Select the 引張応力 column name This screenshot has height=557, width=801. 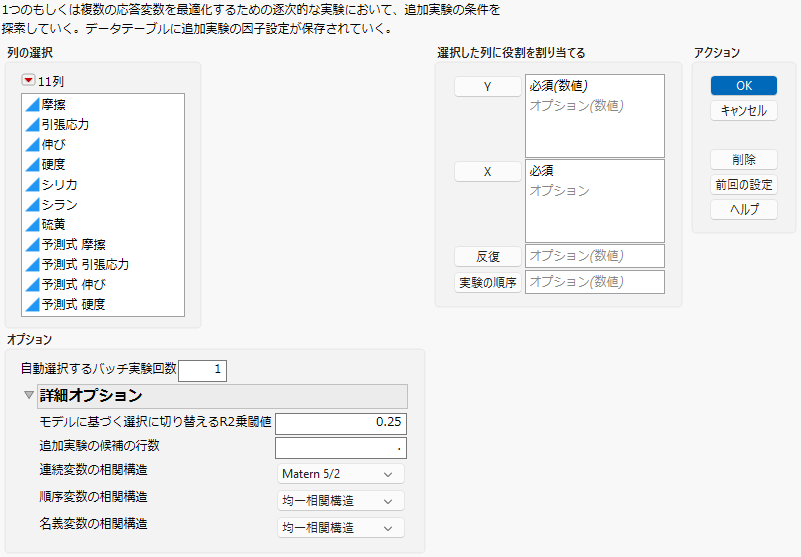pos(65,125)
